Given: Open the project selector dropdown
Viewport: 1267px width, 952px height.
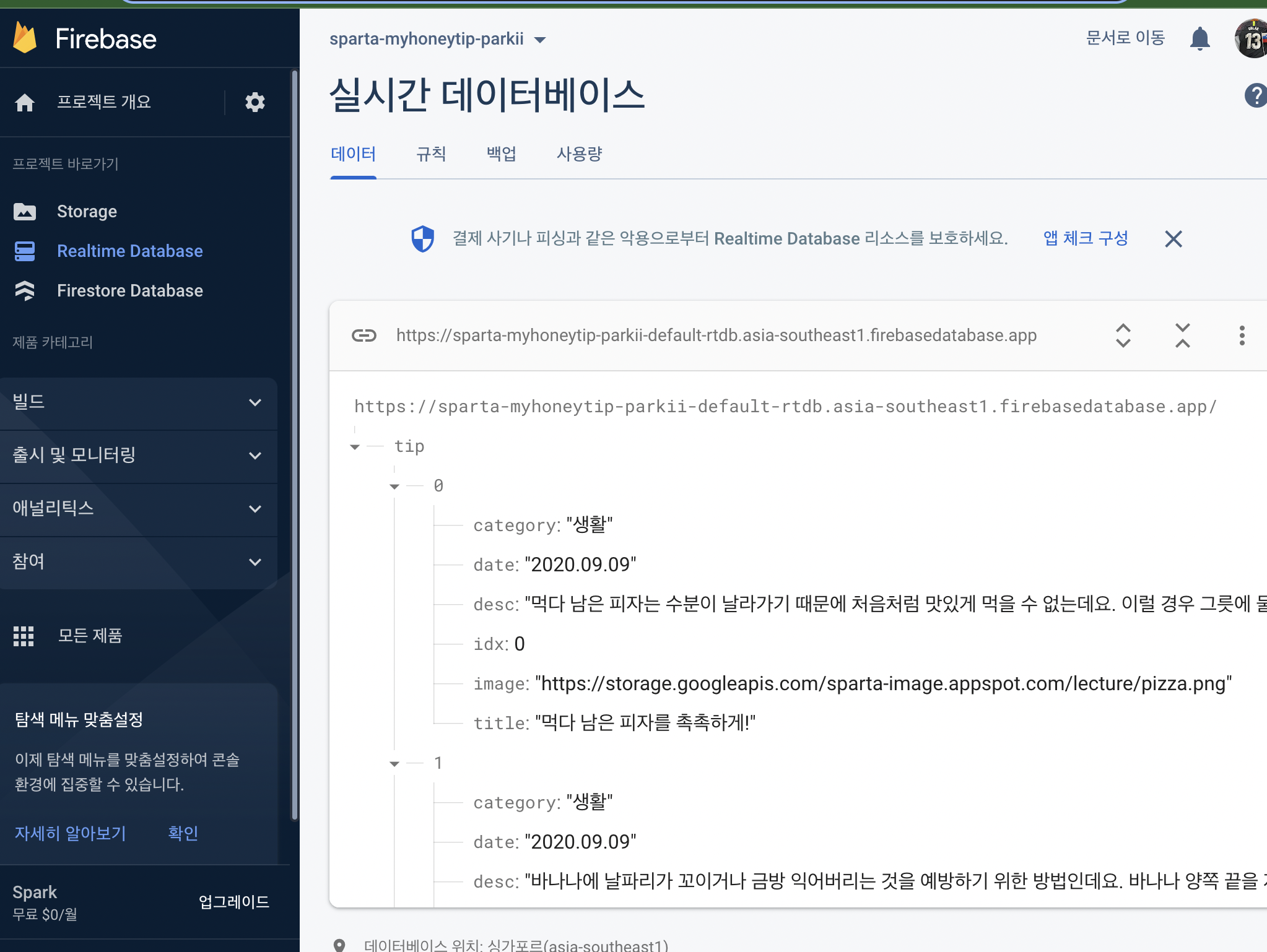Looking at the screenshot, I should pos(437,39).
